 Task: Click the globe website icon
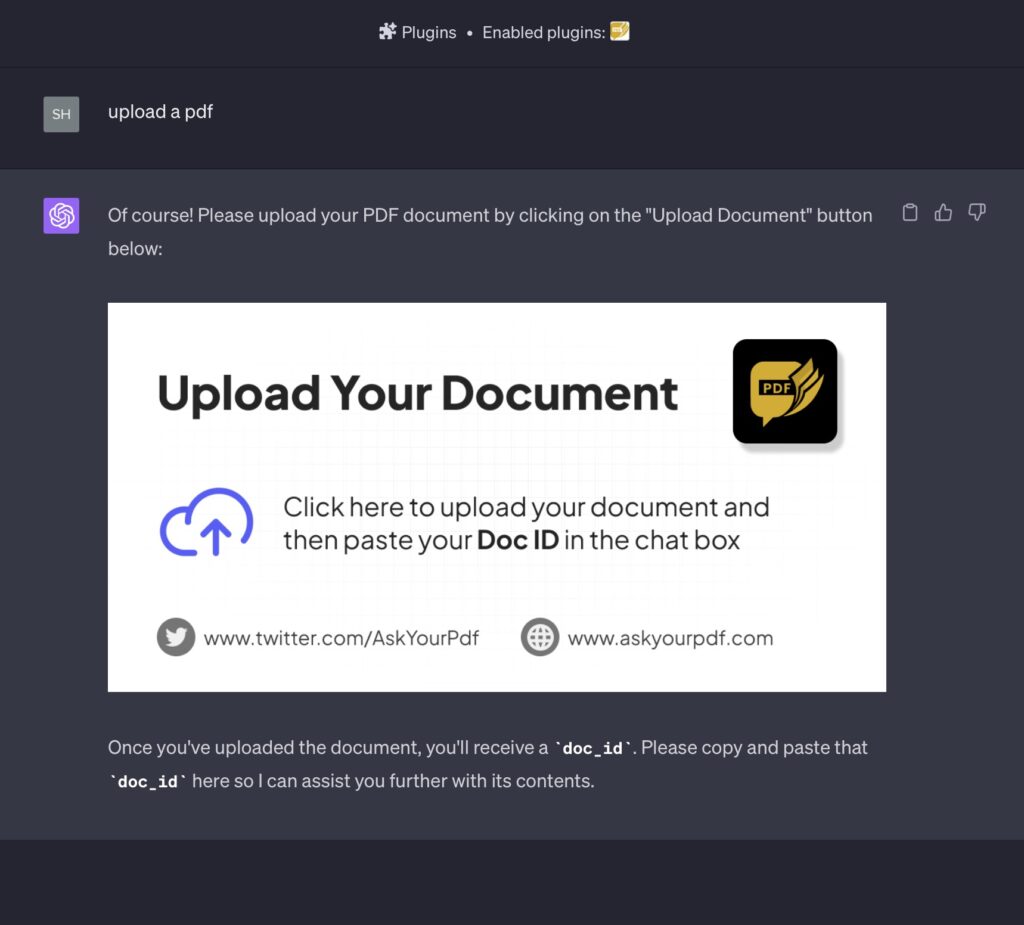click(539, 637)
